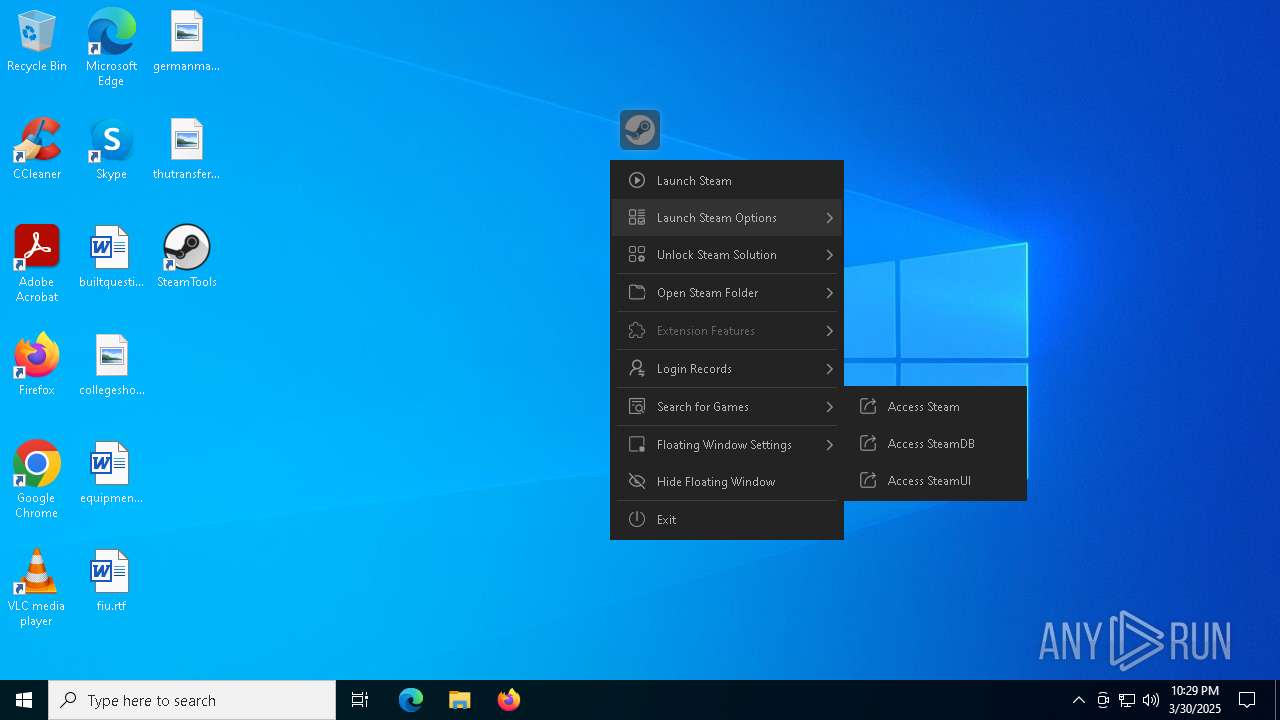Open Floating Window Settings entry

pyautogui.click(x=727, y=445)
